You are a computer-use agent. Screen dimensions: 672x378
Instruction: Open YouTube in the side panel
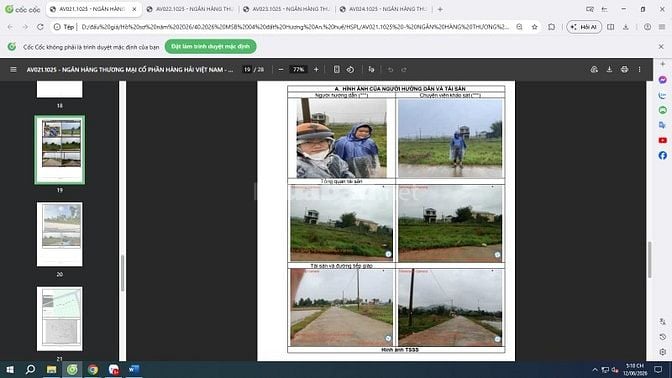click(x=663, y=140)
